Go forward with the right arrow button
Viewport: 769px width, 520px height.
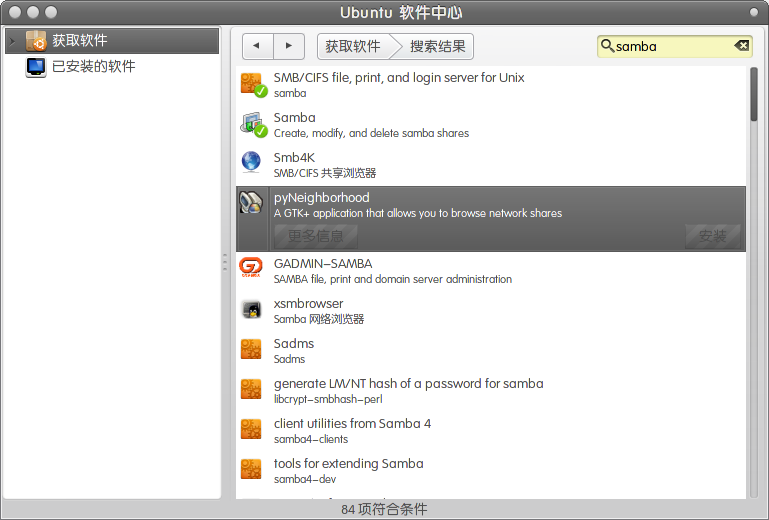point(289,46)
